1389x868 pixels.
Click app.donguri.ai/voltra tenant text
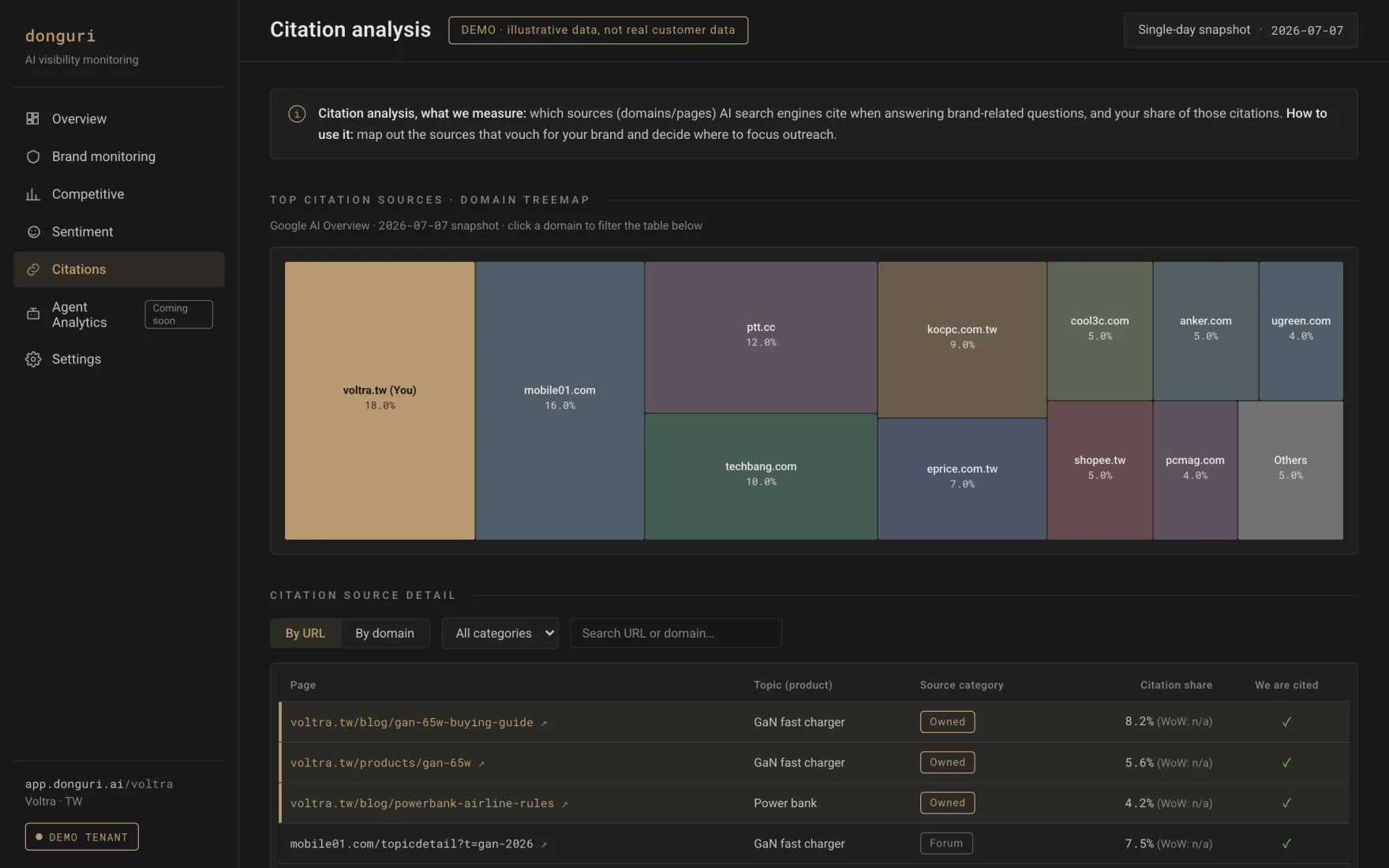[x=99, y=784]
